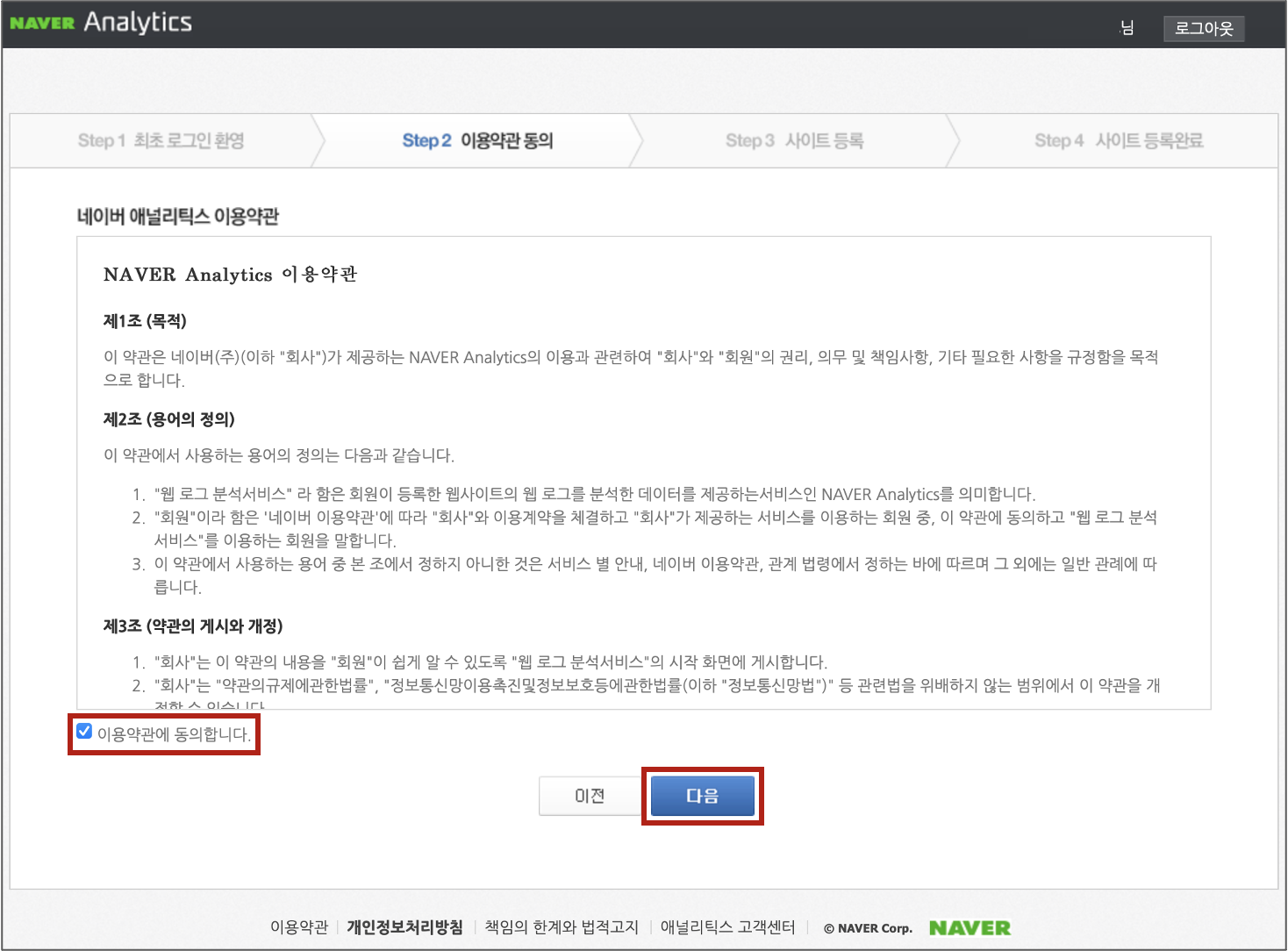
Task: Open the 개인정보처리방침 footer link
Action: click(x=404, y=927)
